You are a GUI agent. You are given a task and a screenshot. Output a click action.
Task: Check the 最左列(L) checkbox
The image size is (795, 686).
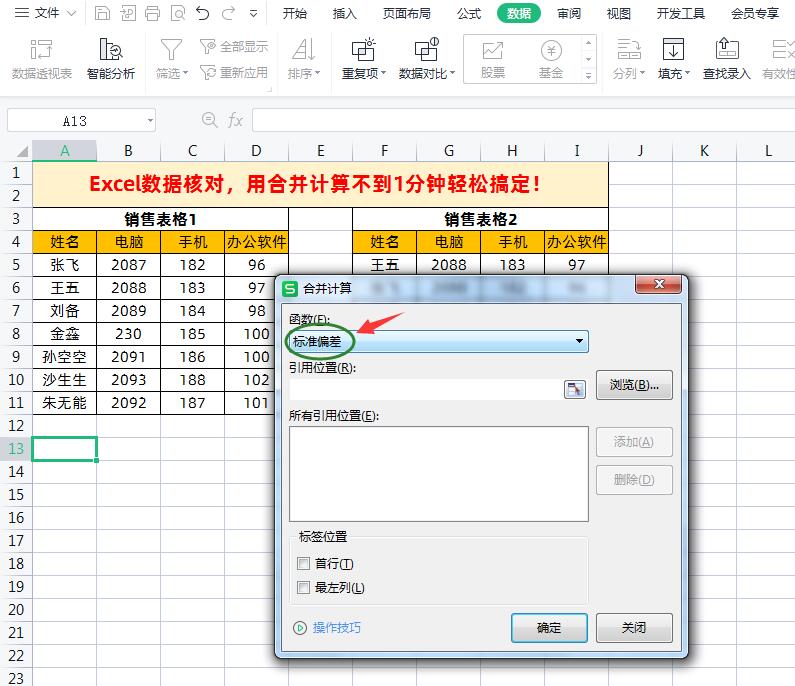tap(304, 587)
